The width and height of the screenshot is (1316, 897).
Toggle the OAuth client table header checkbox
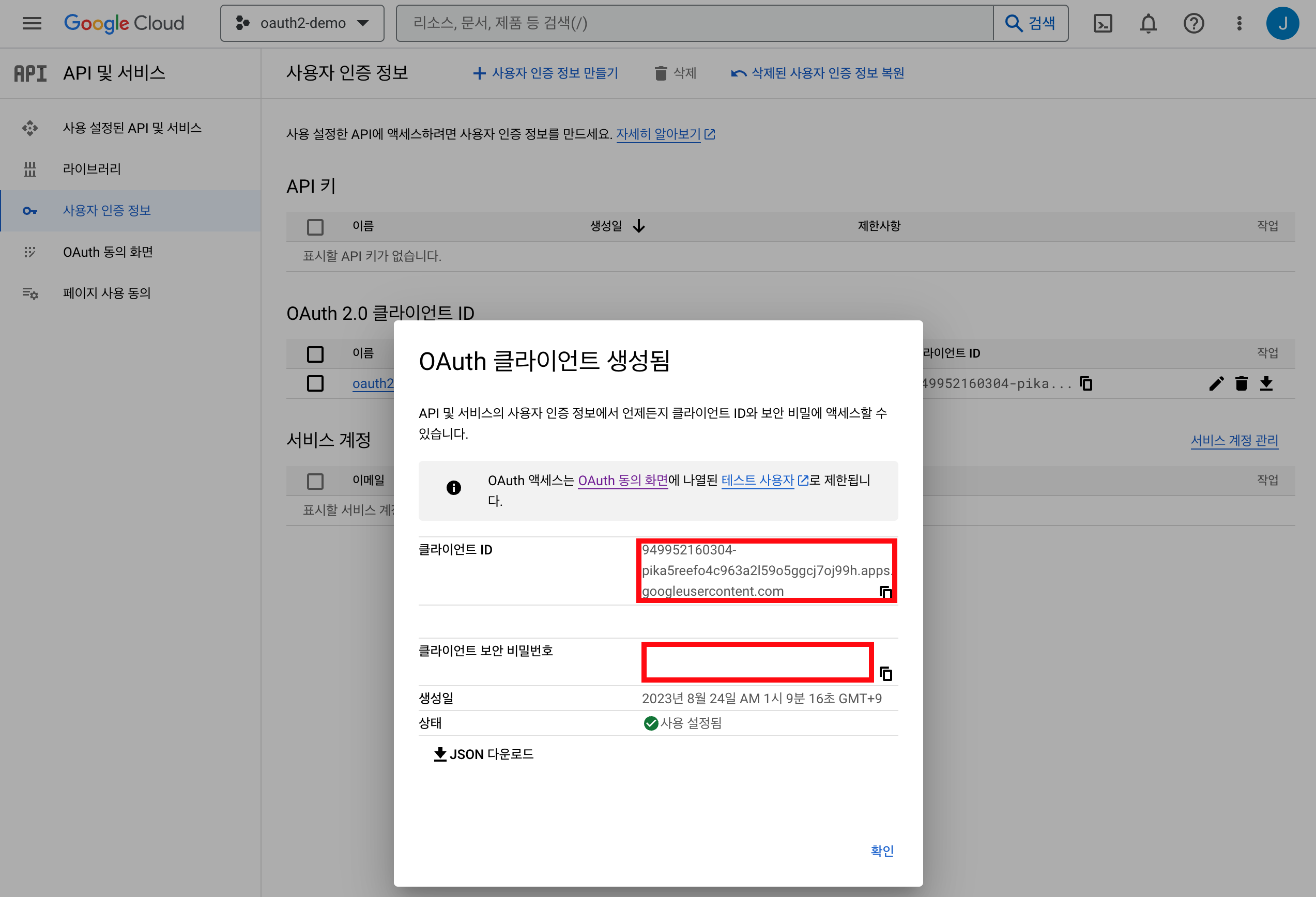pyautogui.click(x=315, y=354)
